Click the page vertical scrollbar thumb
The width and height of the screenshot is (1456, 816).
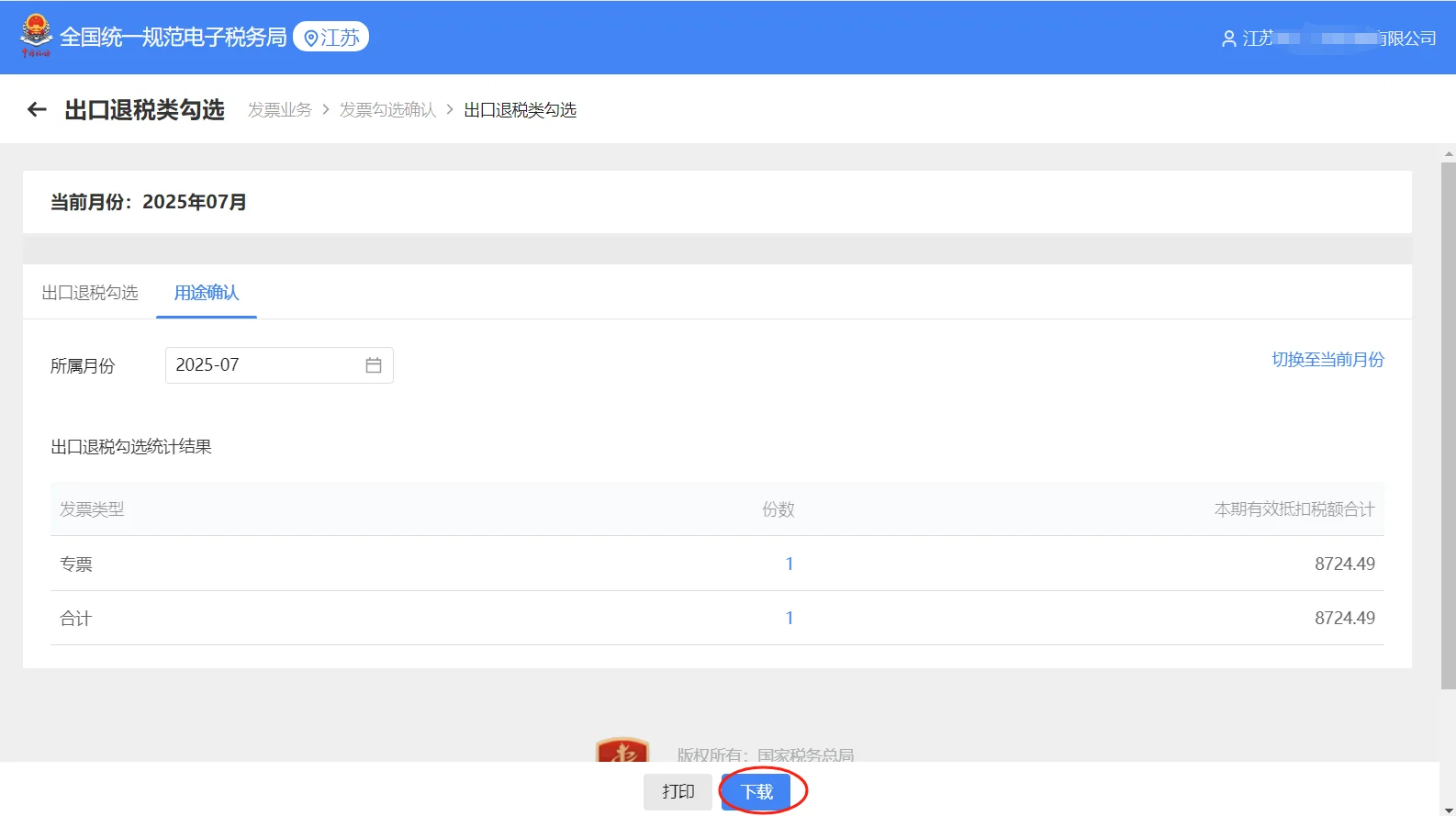[1449, 425]
